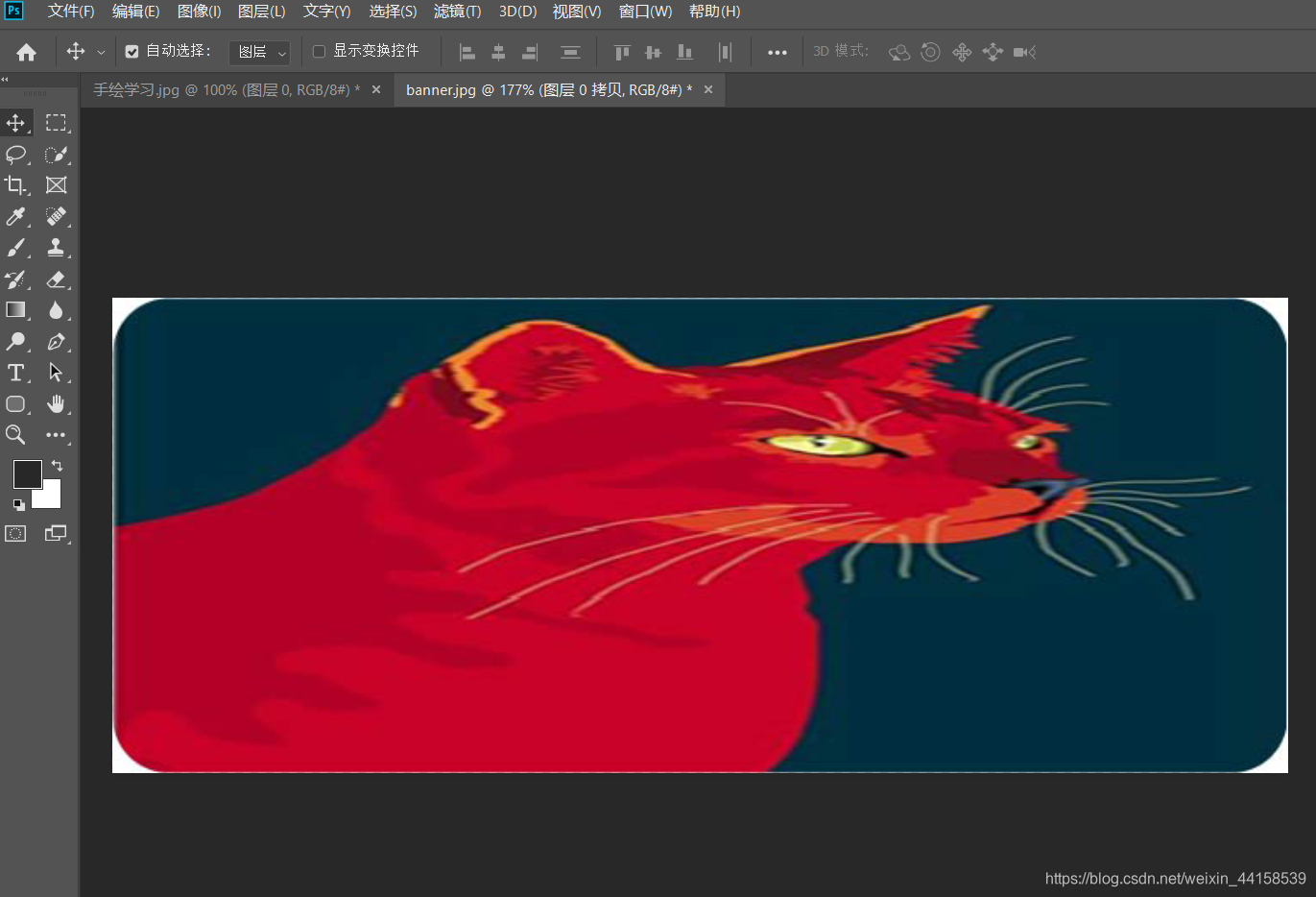This screenshot has width=1316, height=897.
Task: Choose the Horizontal Type tool
Action: (15, 372)
